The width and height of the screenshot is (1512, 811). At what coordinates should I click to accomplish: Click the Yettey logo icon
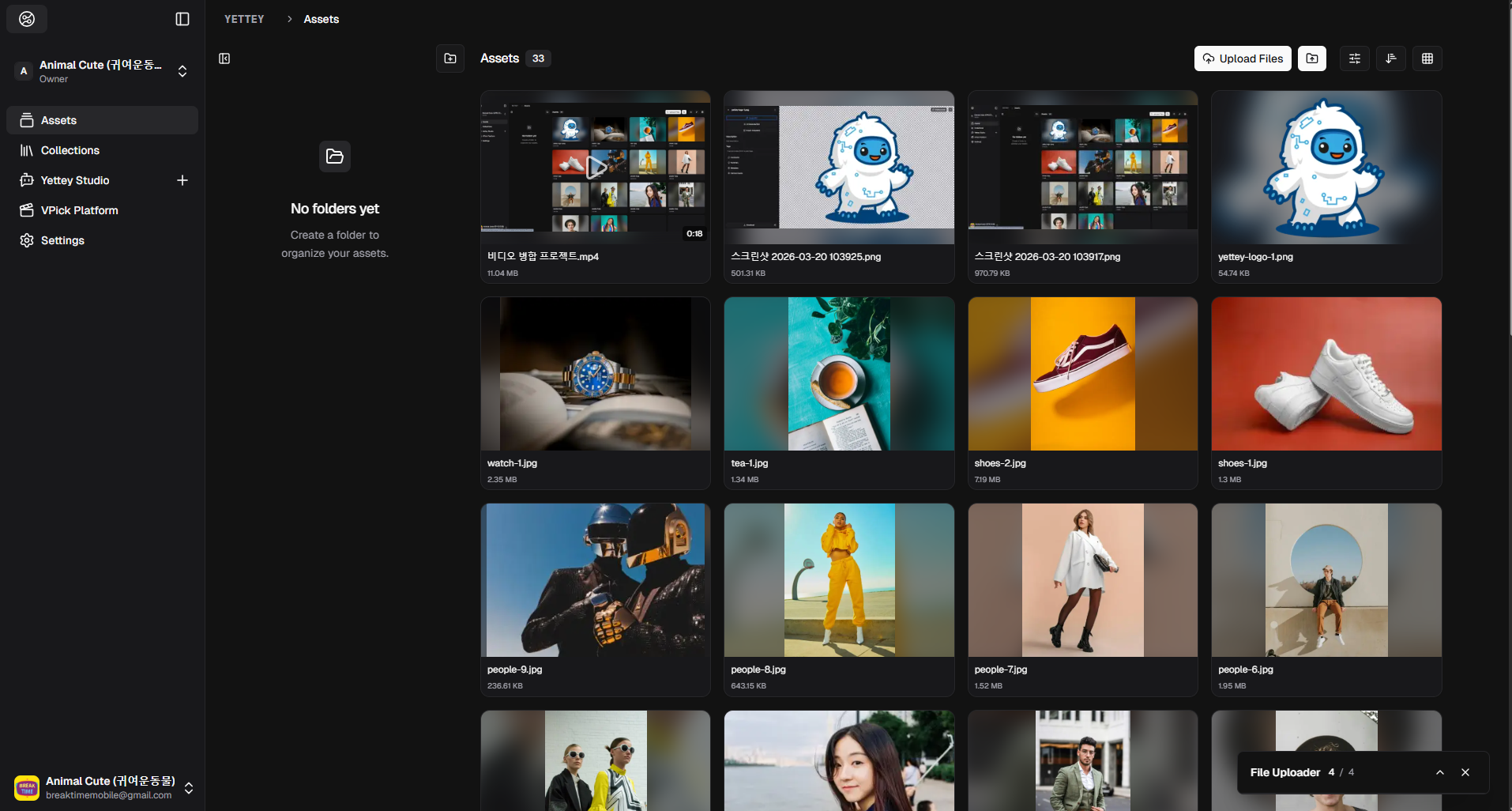coord(27,19)
